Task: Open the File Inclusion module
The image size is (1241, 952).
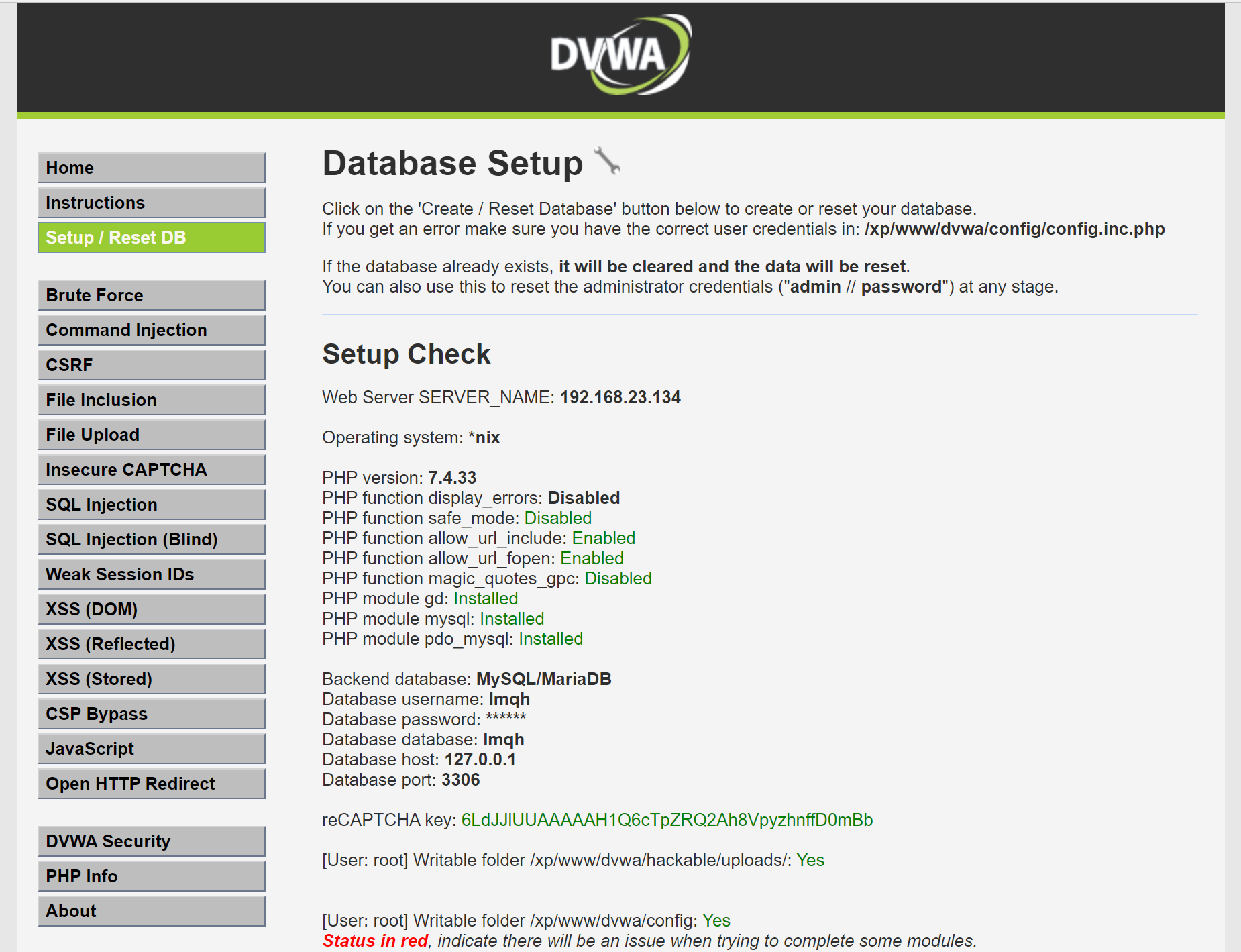Action: pyautogui.click(x=152, y=400)
